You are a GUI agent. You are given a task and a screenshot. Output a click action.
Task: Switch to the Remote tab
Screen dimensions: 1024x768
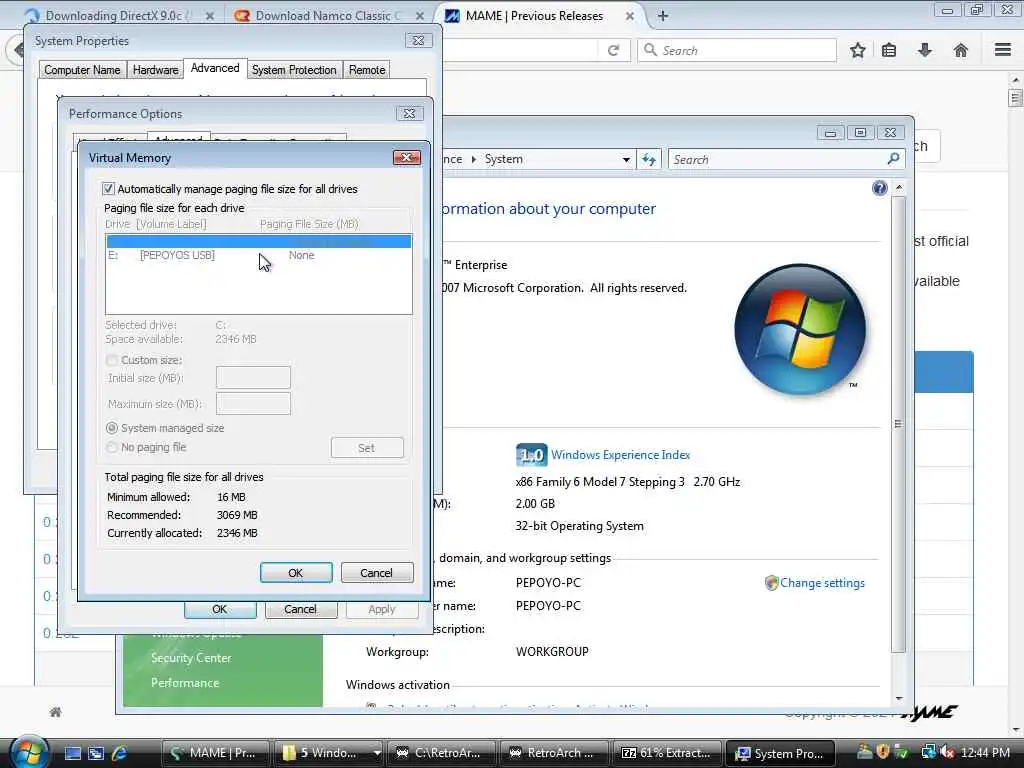point(367,70)
